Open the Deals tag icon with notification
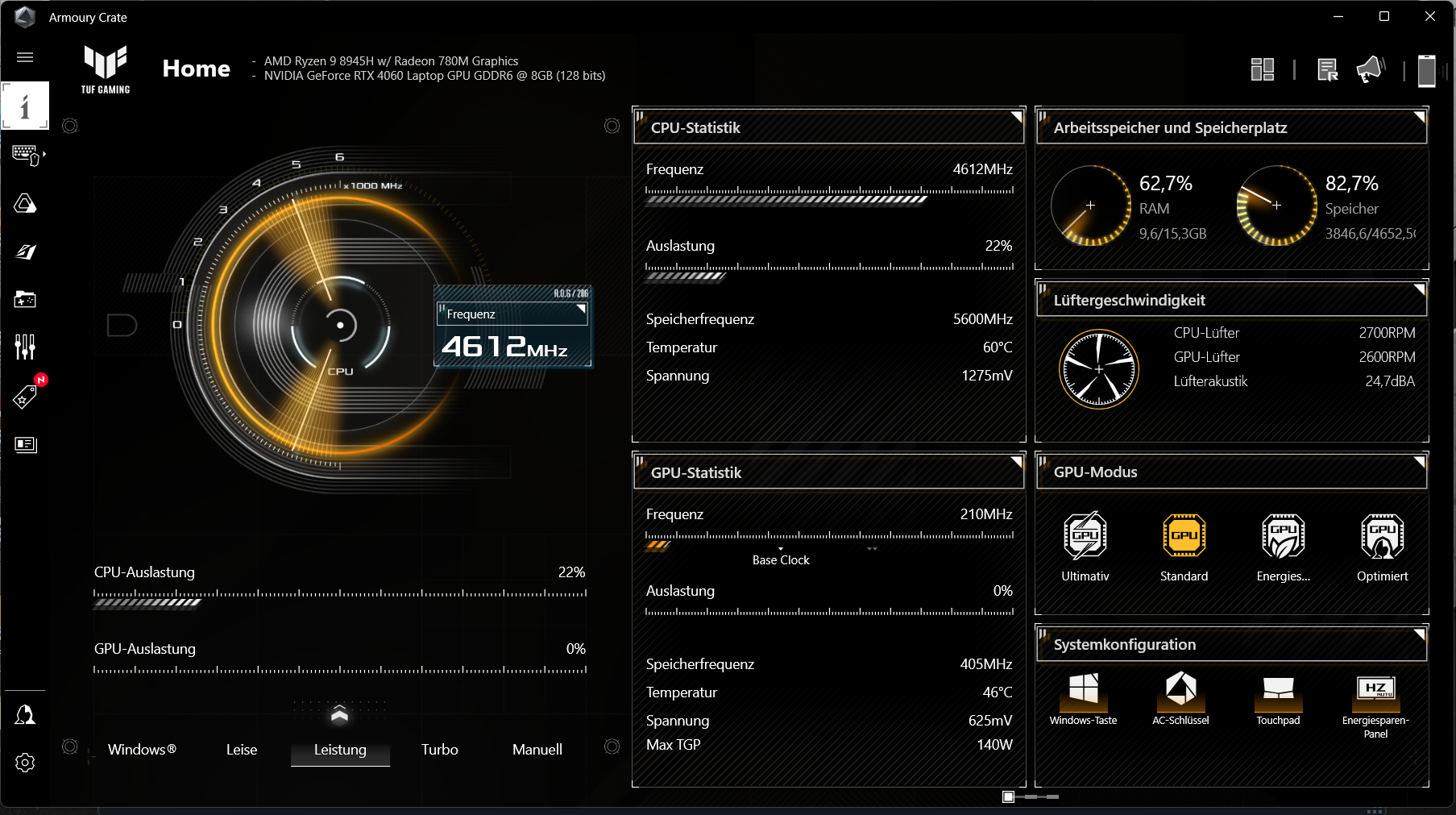Screen dimensions: 1456x815 click(x=25, y=396)
